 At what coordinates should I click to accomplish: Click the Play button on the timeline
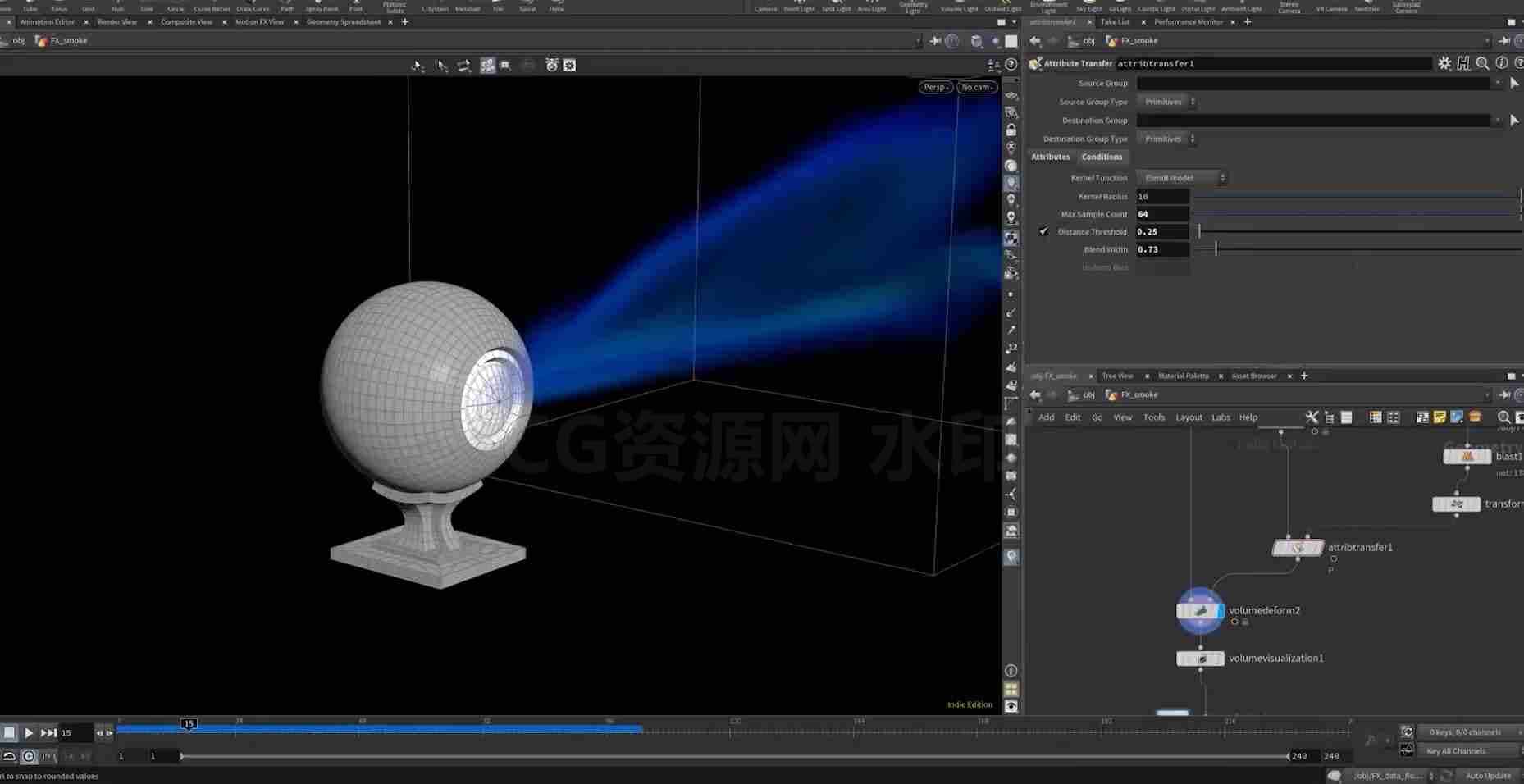[29, 732]
